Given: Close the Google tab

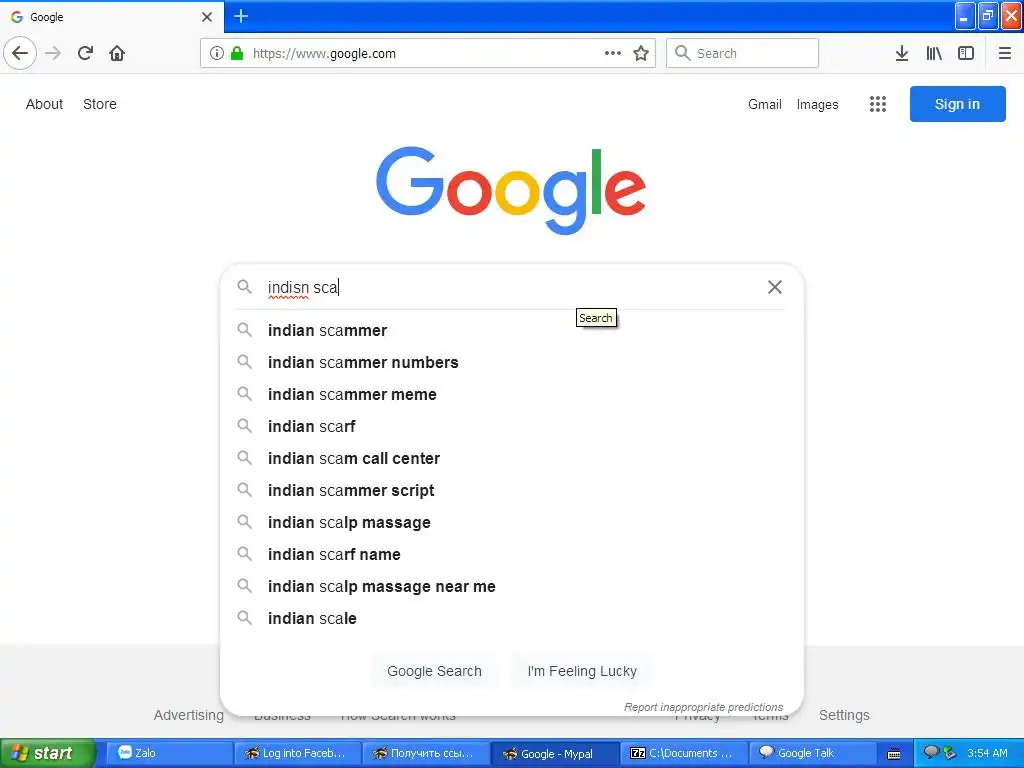Looking at the screenshot, I should [207, 17].
